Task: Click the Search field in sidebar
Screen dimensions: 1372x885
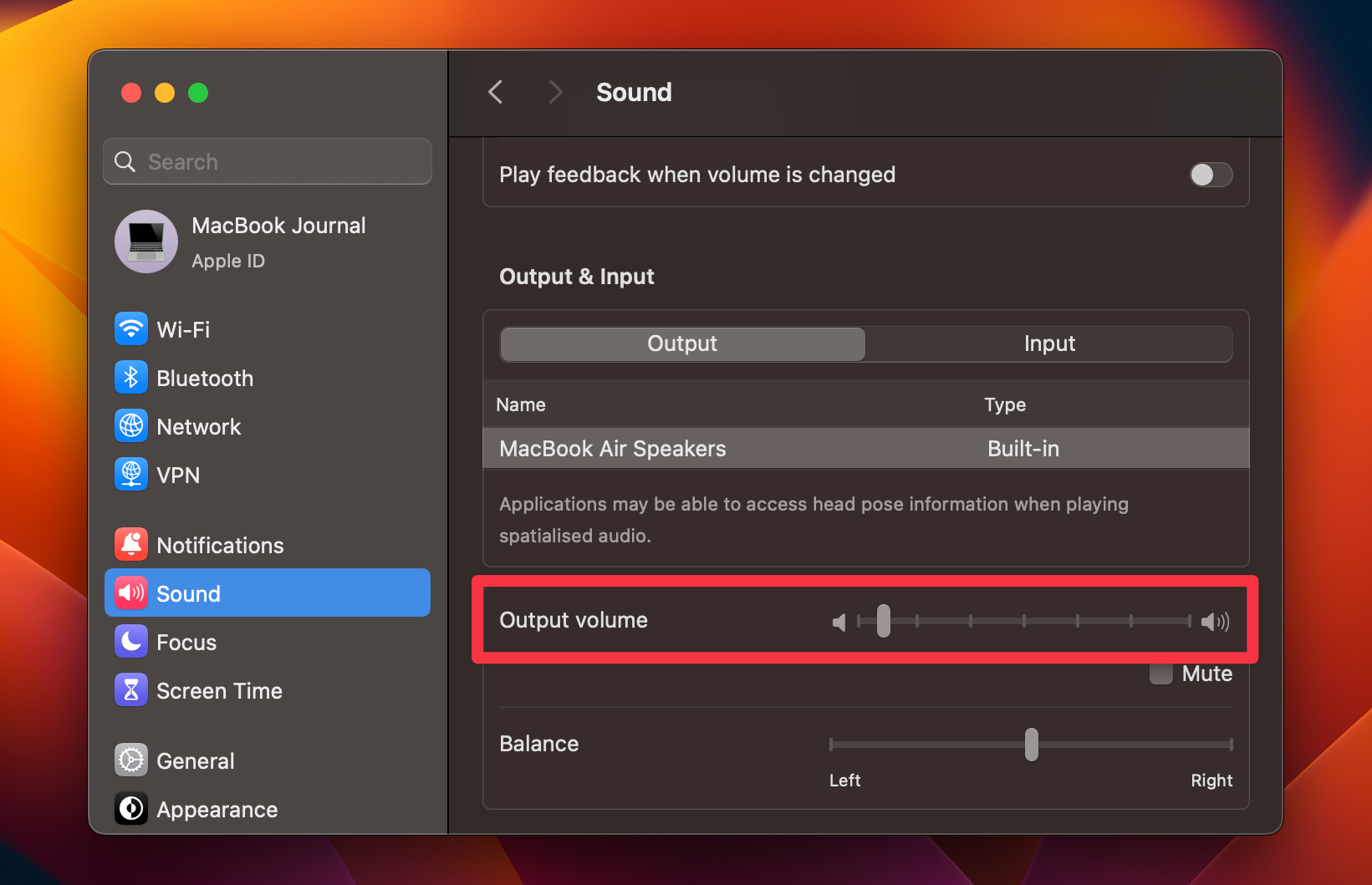Action: (x=267, y=161)
